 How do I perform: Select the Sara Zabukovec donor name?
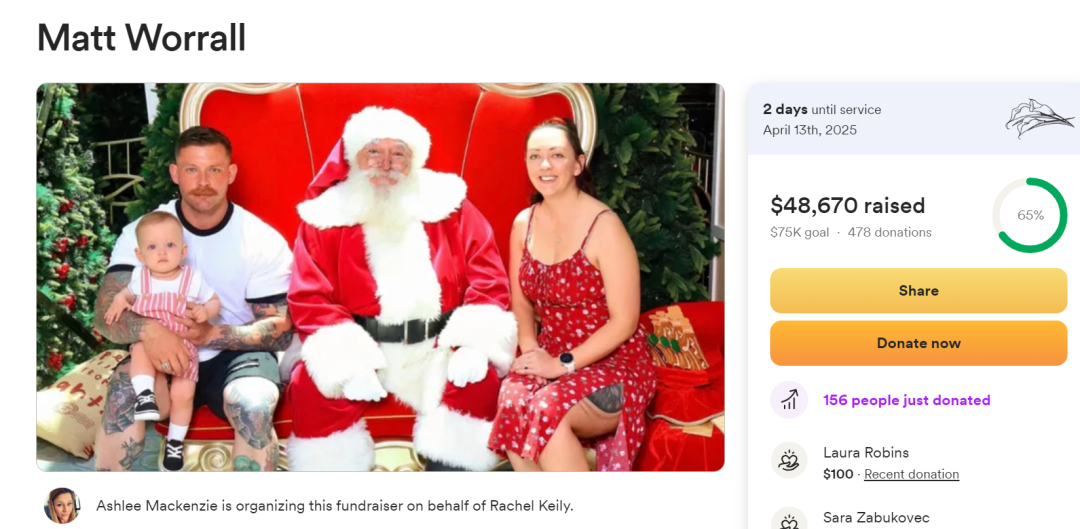[x=876, y=517]
